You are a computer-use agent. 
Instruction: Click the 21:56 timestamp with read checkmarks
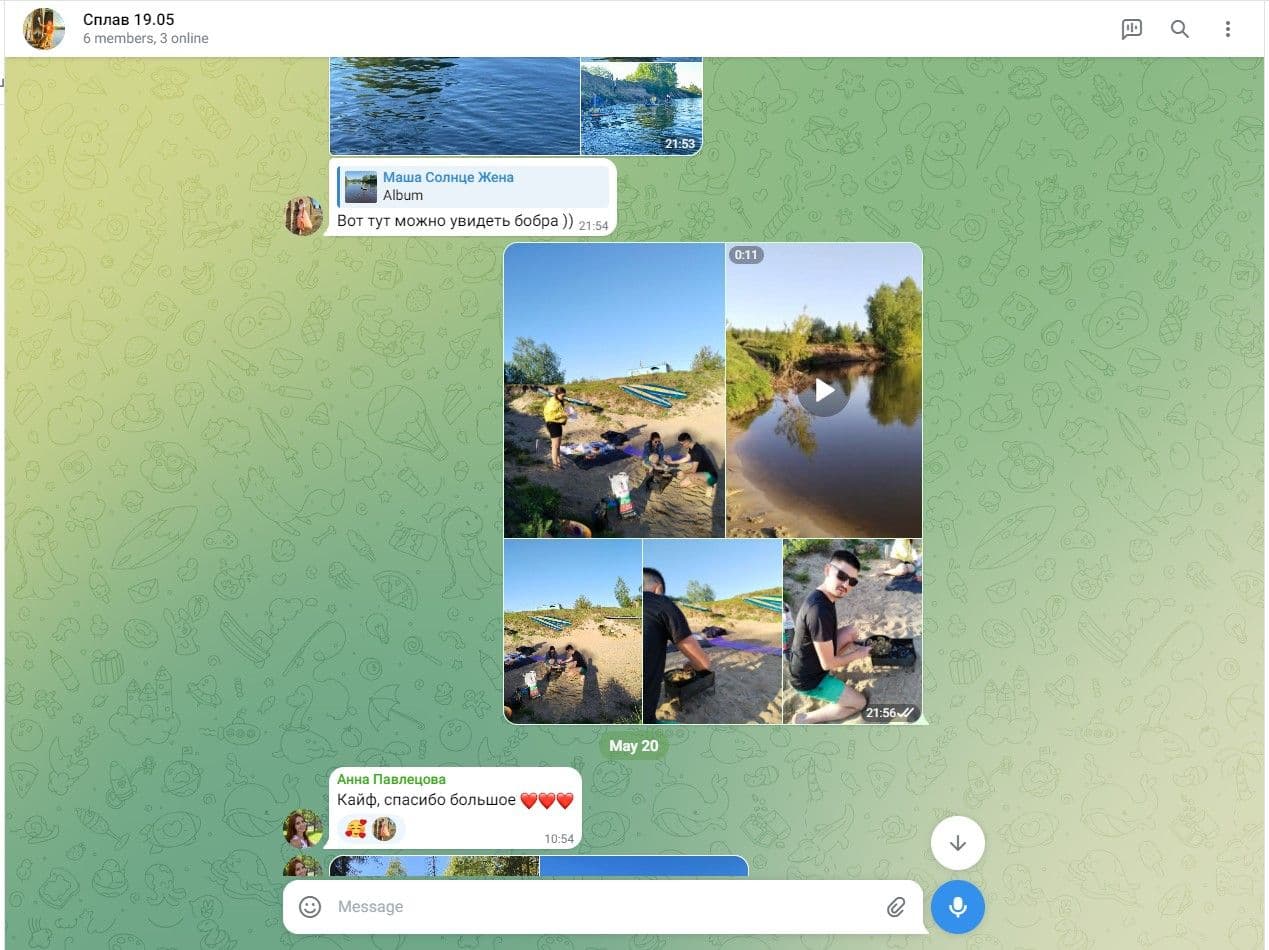[x=890, y=713]
